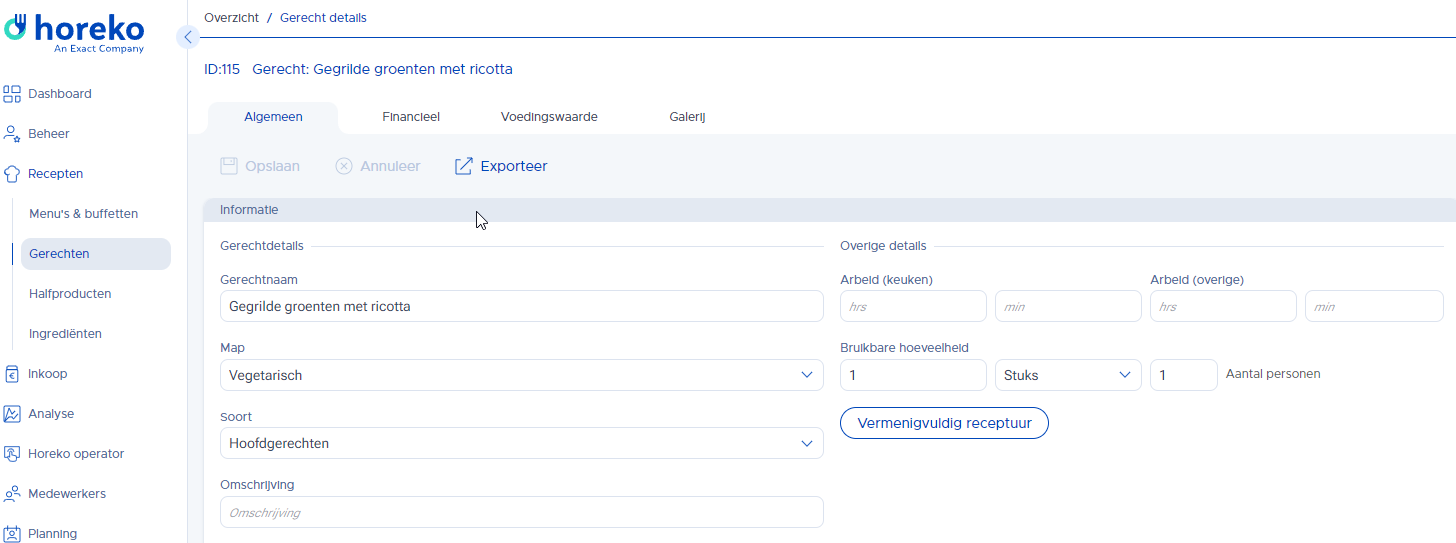Go to Overzicht breadcrumb link
The height and width of the screenshot is (543, 1456).
click(x=231, y=18)
